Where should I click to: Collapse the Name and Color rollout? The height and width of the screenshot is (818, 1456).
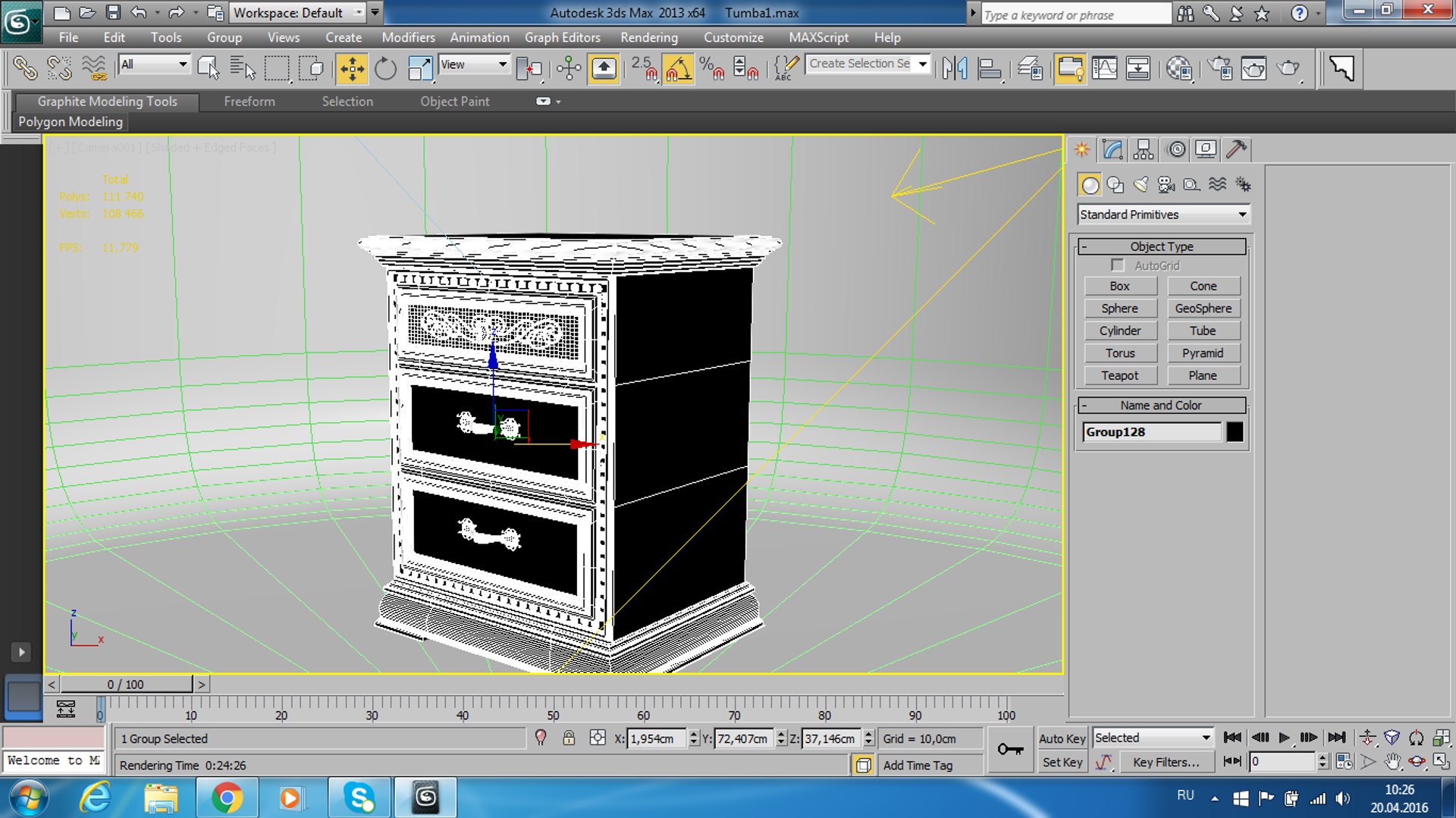pos(1162,406)
